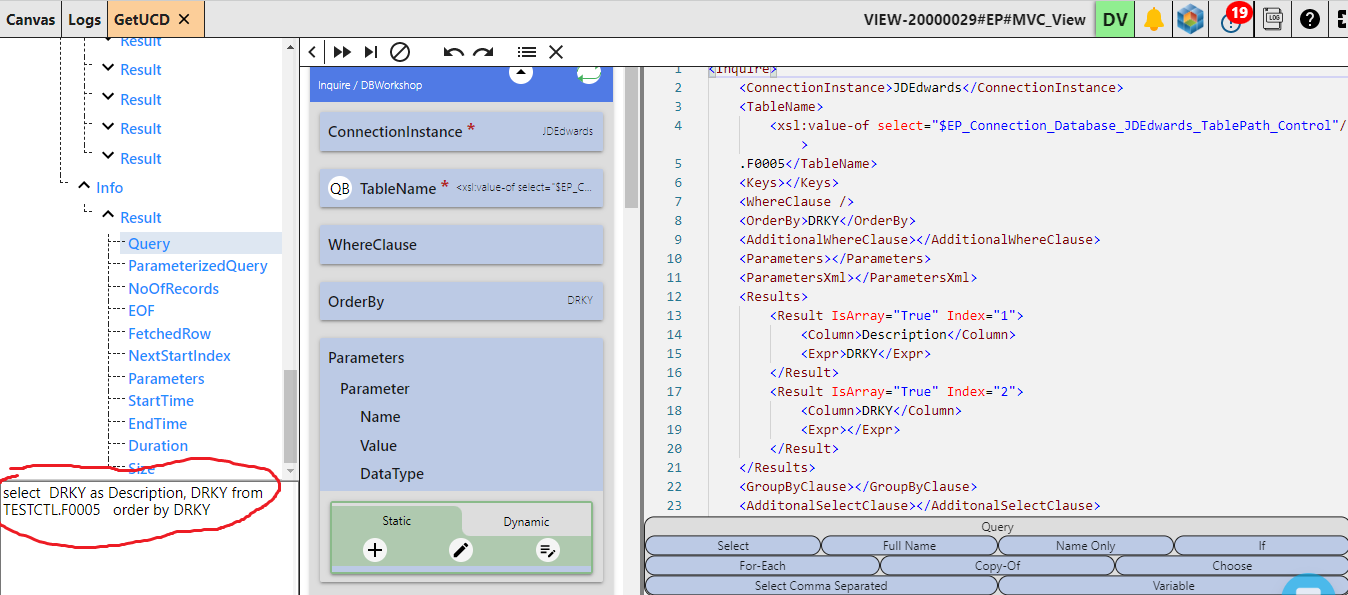Click the pencil edit icon under Static
The image size is (1348, 595).
[x=461, y=549]
